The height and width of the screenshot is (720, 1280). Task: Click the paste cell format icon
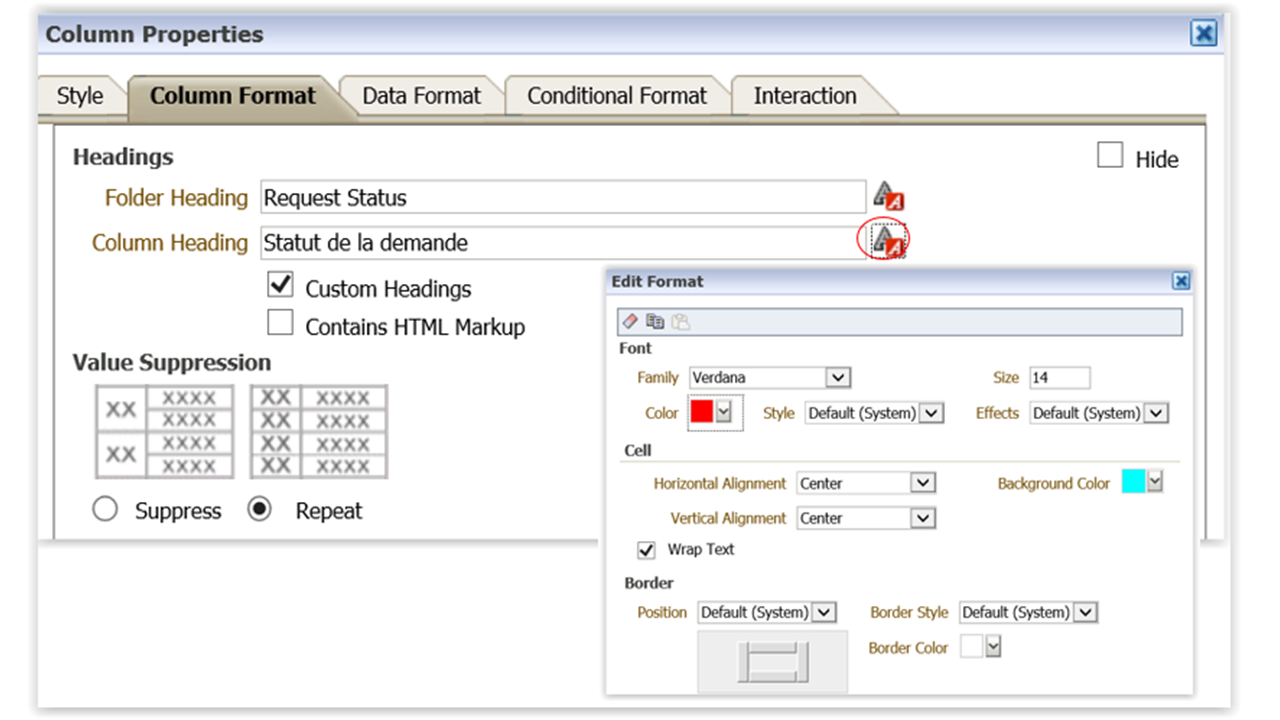pos(680,321)
